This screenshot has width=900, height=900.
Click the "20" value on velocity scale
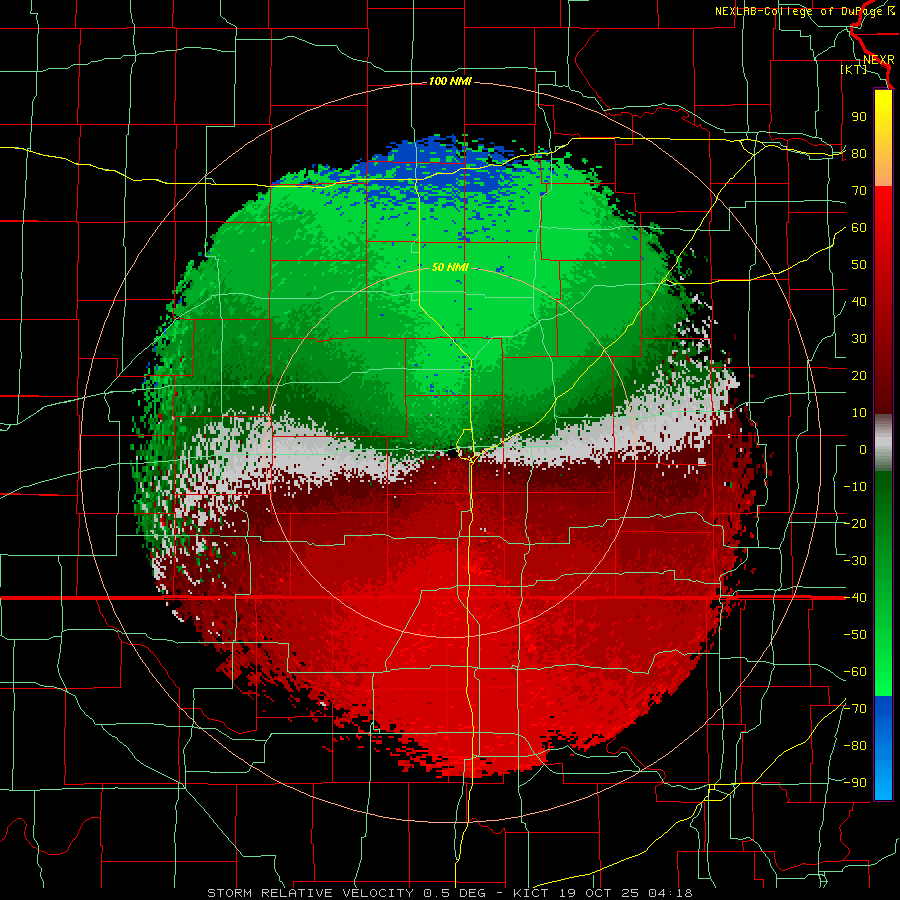859,376
